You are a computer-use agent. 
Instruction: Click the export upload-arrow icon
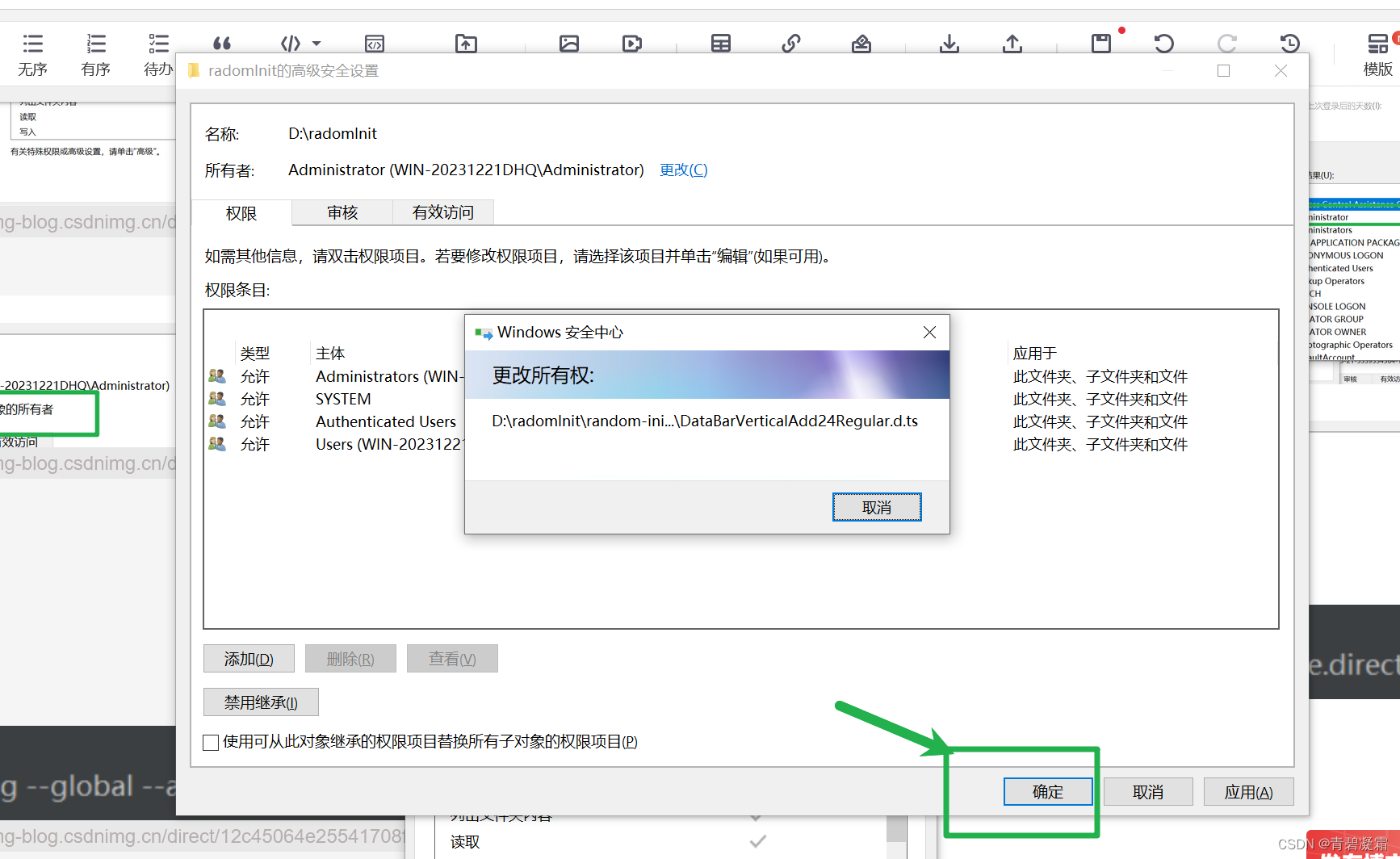(1012, 43)
